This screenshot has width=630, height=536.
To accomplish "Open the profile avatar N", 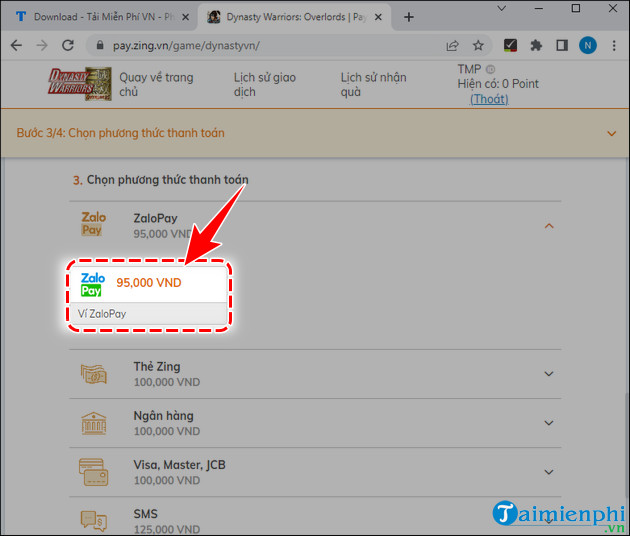I will (x=588, y=45).
